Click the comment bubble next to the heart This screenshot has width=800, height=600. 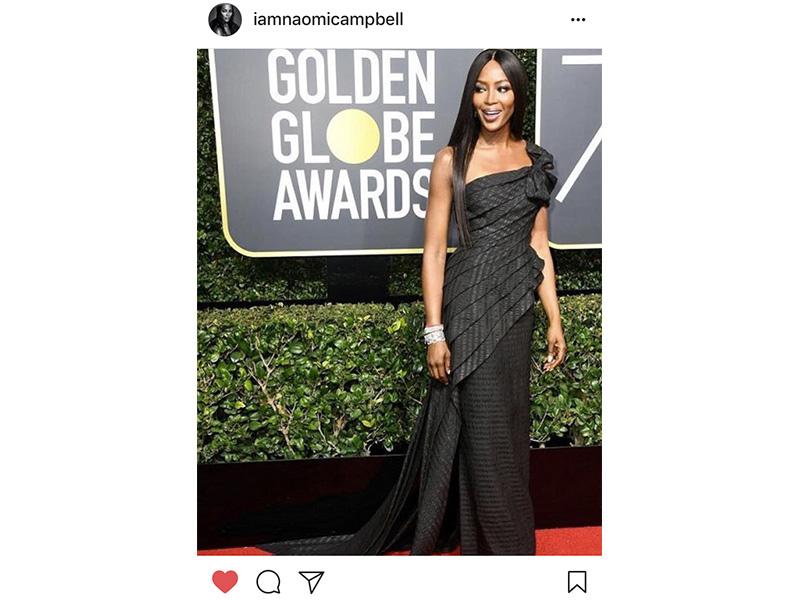point(268,582)
